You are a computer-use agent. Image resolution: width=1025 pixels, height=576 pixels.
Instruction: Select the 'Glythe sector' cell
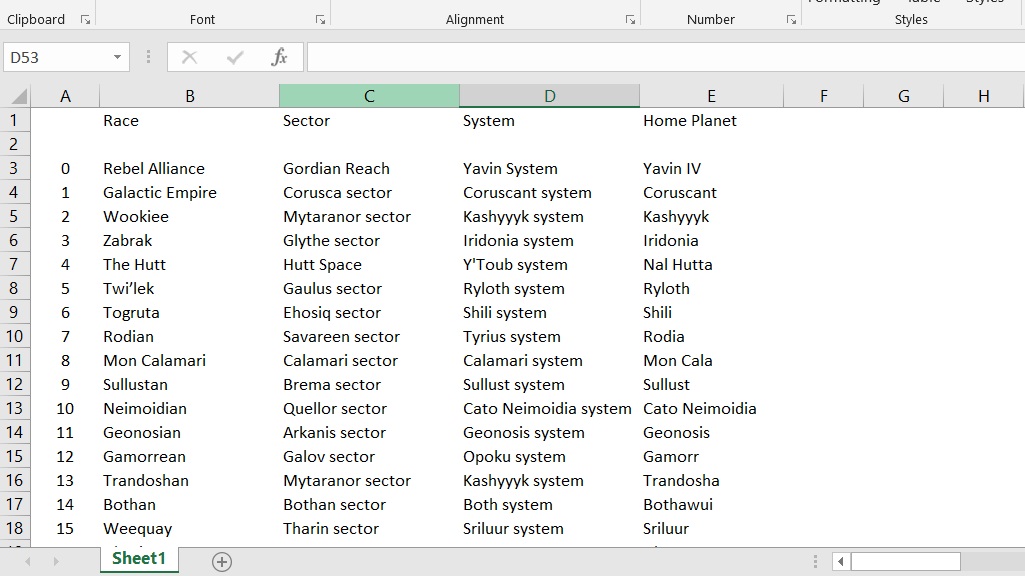(369, 241)
